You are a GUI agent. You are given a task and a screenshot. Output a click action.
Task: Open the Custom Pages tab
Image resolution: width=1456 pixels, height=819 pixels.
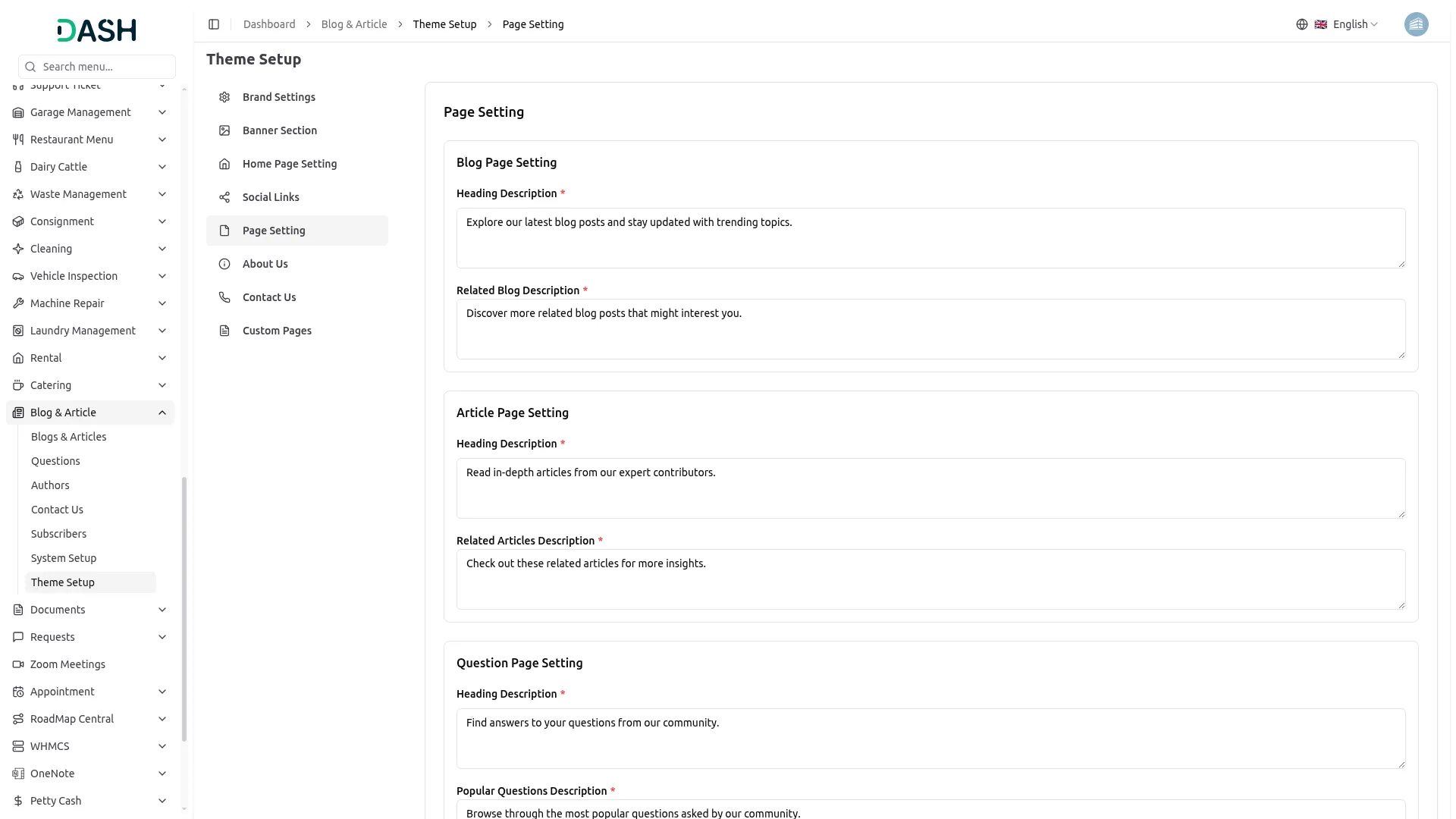click(277, 331)
